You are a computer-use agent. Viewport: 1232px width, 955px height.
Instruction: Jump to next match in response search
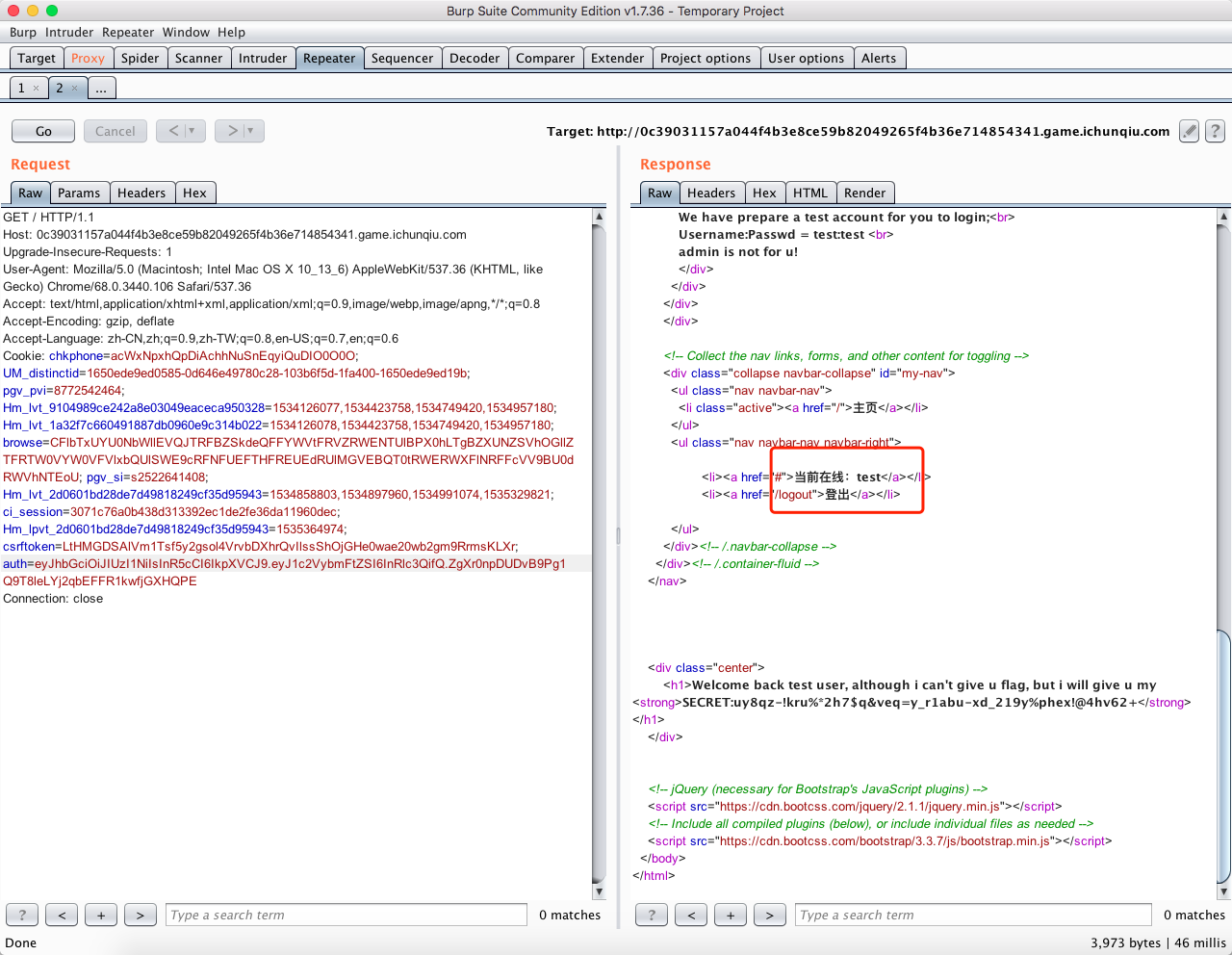pos(770,915)
